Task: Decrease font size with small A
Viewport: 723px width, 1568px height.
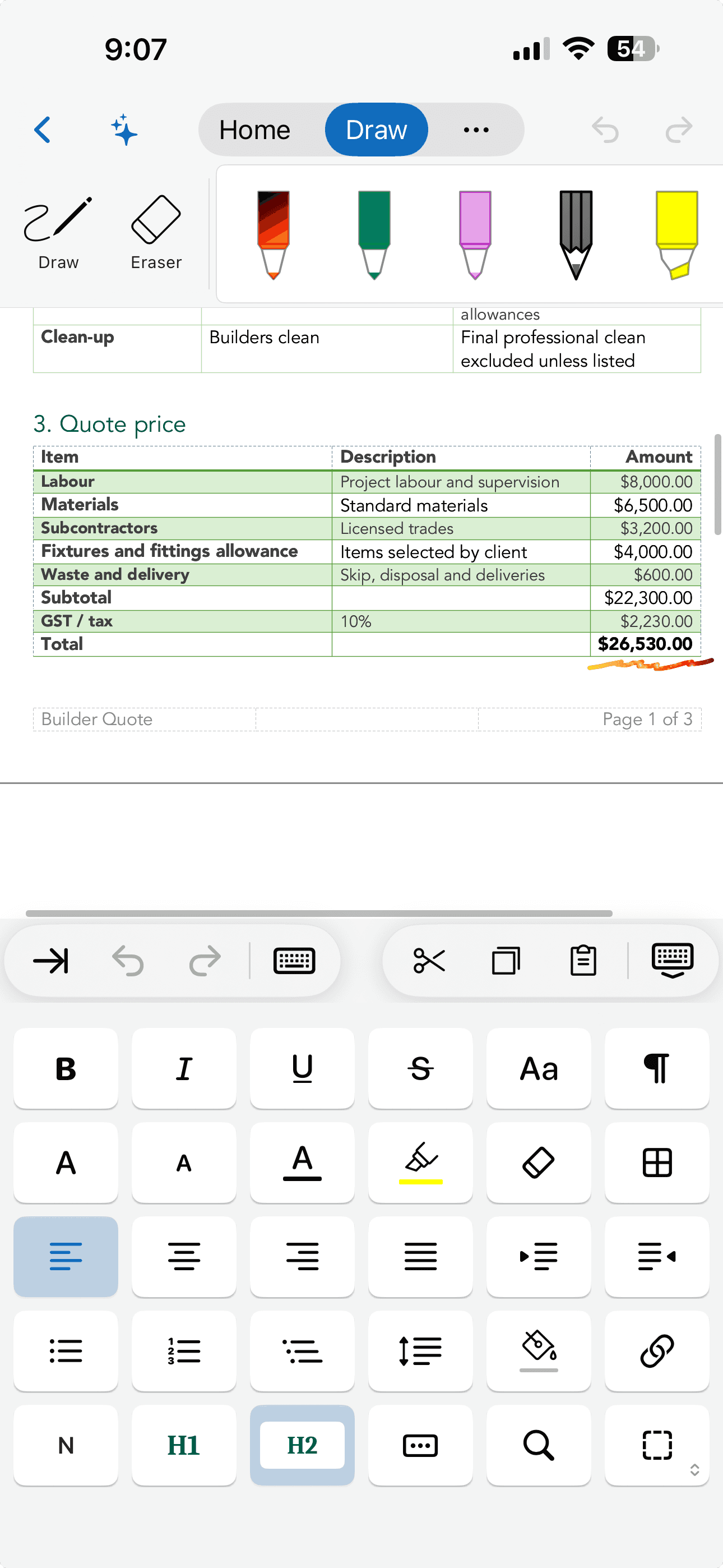Action: 184,1163
